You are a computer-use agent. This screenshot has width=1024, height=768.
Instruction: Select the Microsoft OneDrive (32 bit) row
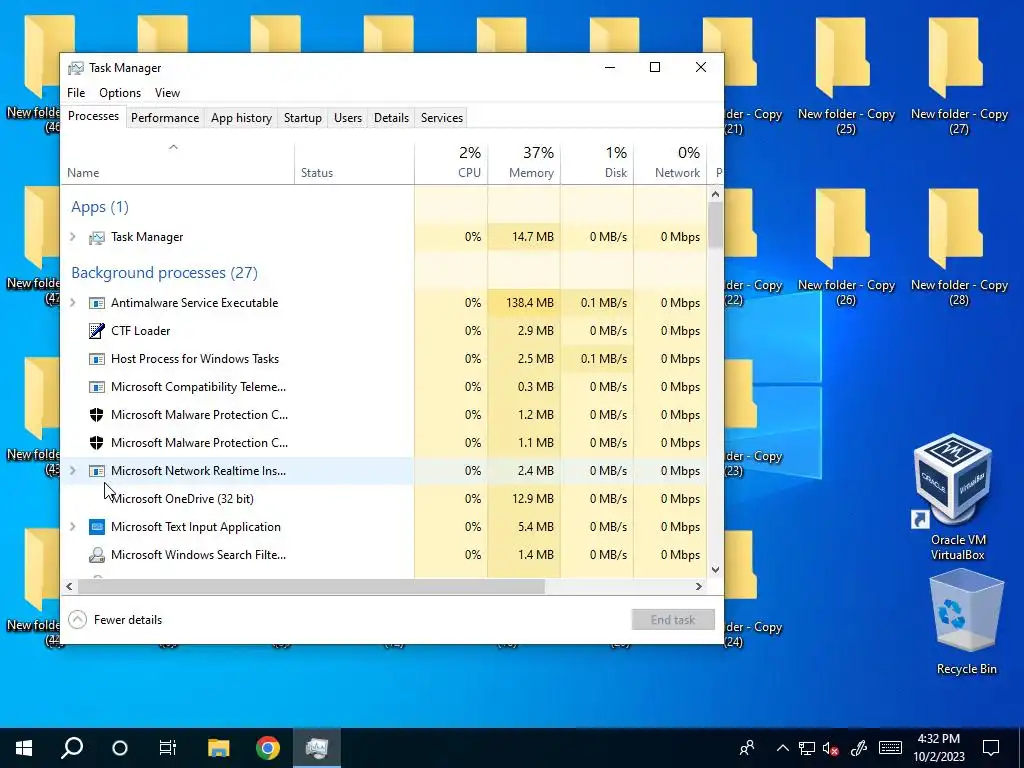pyautogui.click(x=384, y=499)
